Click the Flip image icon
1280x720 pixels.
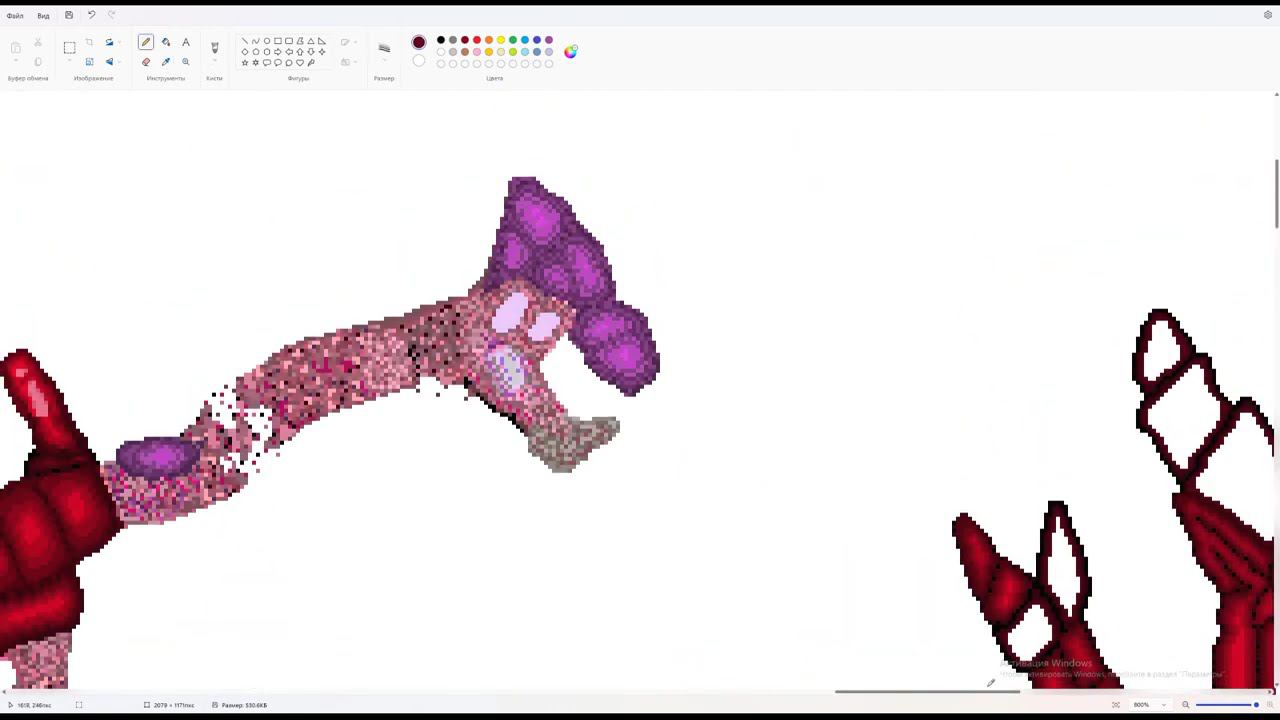pyautogui.click(x=109, y=62)
